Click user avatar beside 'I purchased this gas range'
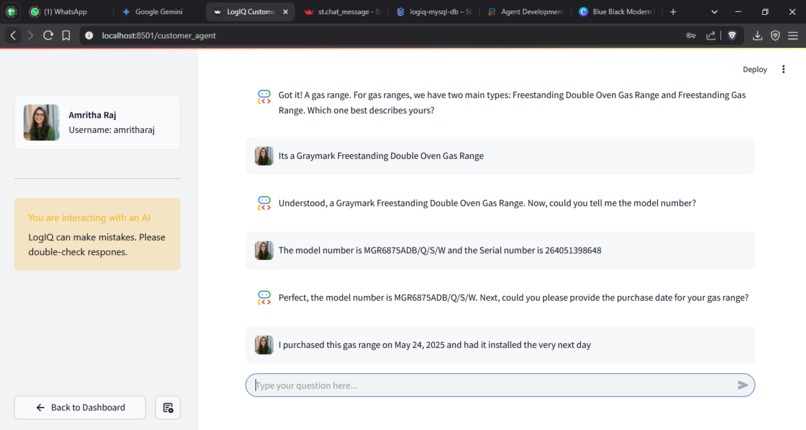The image size is (806, 430). tap(264, 345)
